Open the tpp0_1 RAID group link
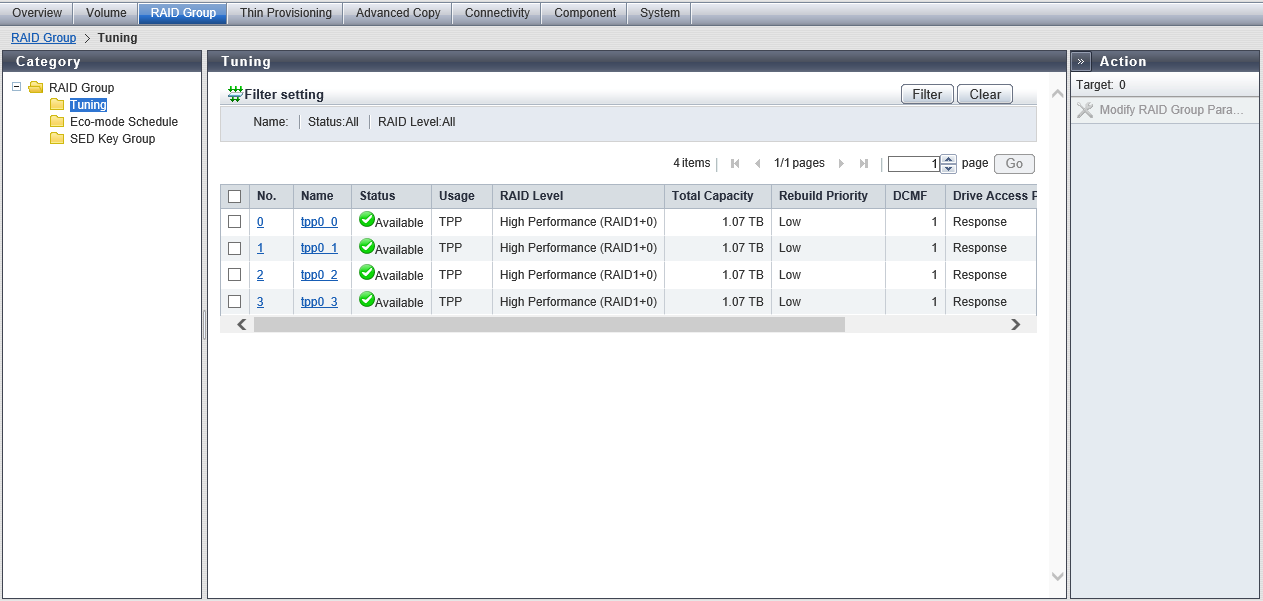Image resolution: width=1263 pixels, height=601 pixels. pos(319,248)
